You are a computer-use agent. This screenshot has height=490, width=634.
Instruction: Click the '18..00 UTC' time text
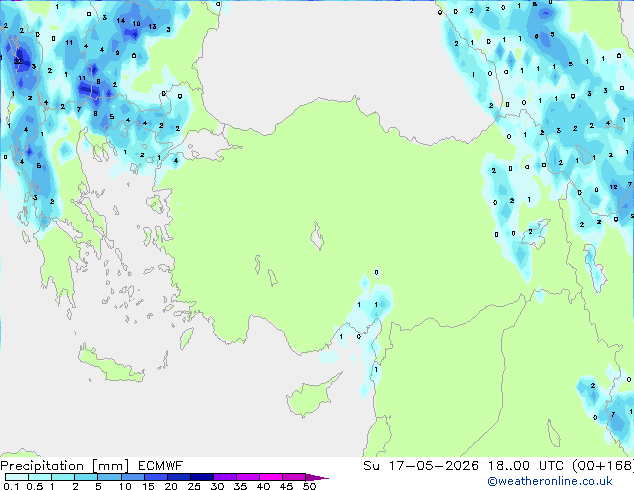(526, 466)
